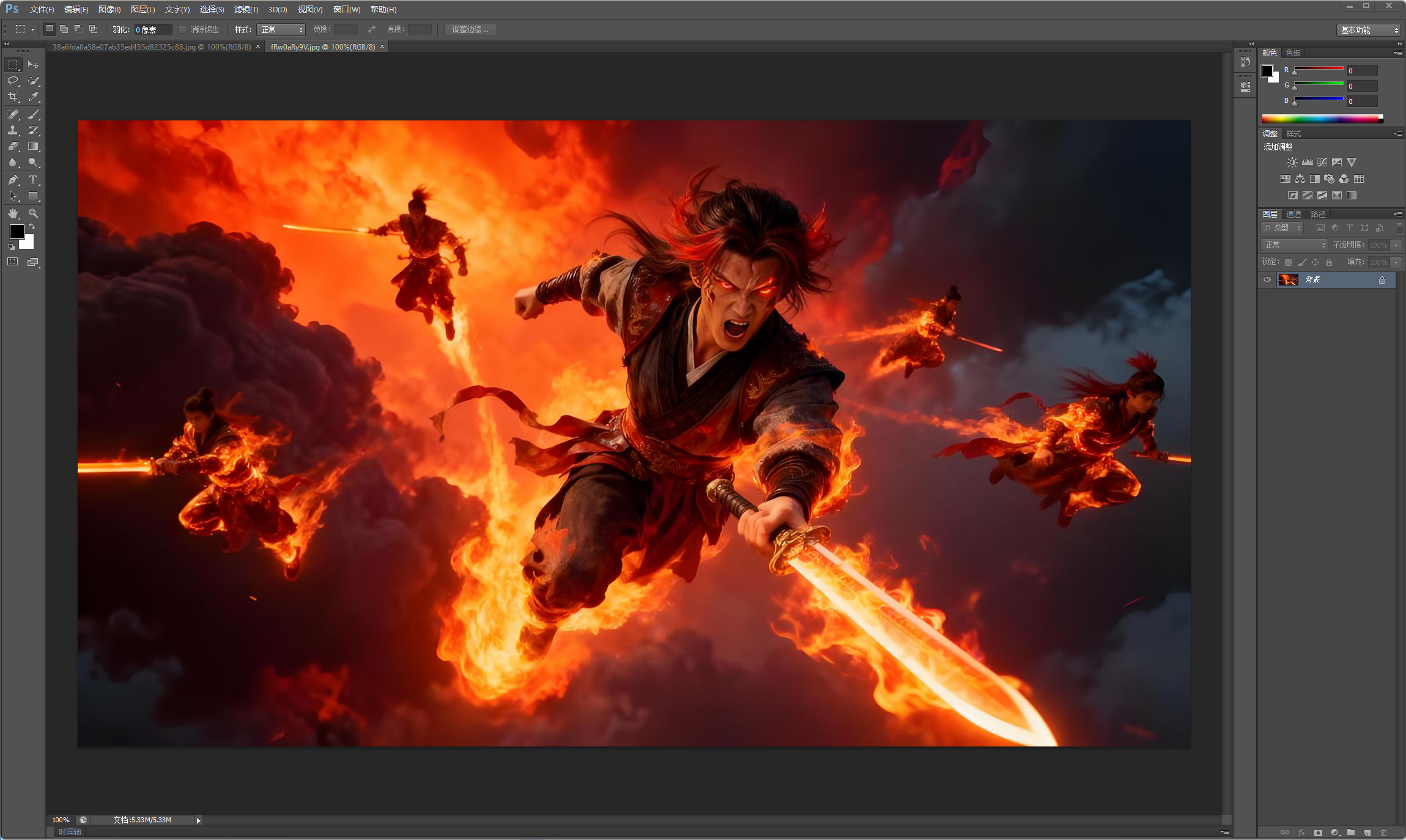Image resolution: width=1406 pixels, height=840 pixels.
Task: Select the Crop tool
Action: 13,97
